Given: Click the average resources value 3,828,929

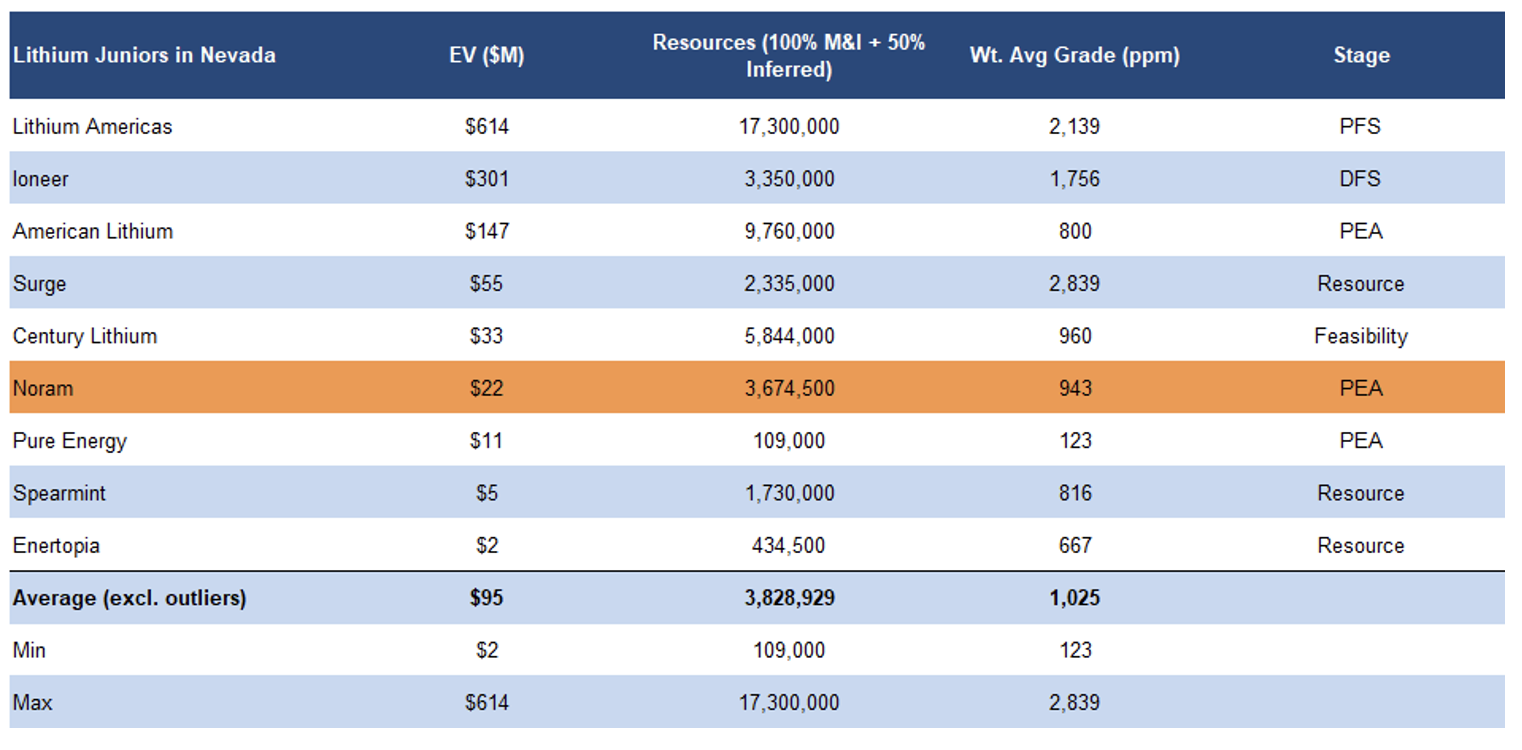Looking at the screenshot, I should pyautogui.click(x=789, y=598).
